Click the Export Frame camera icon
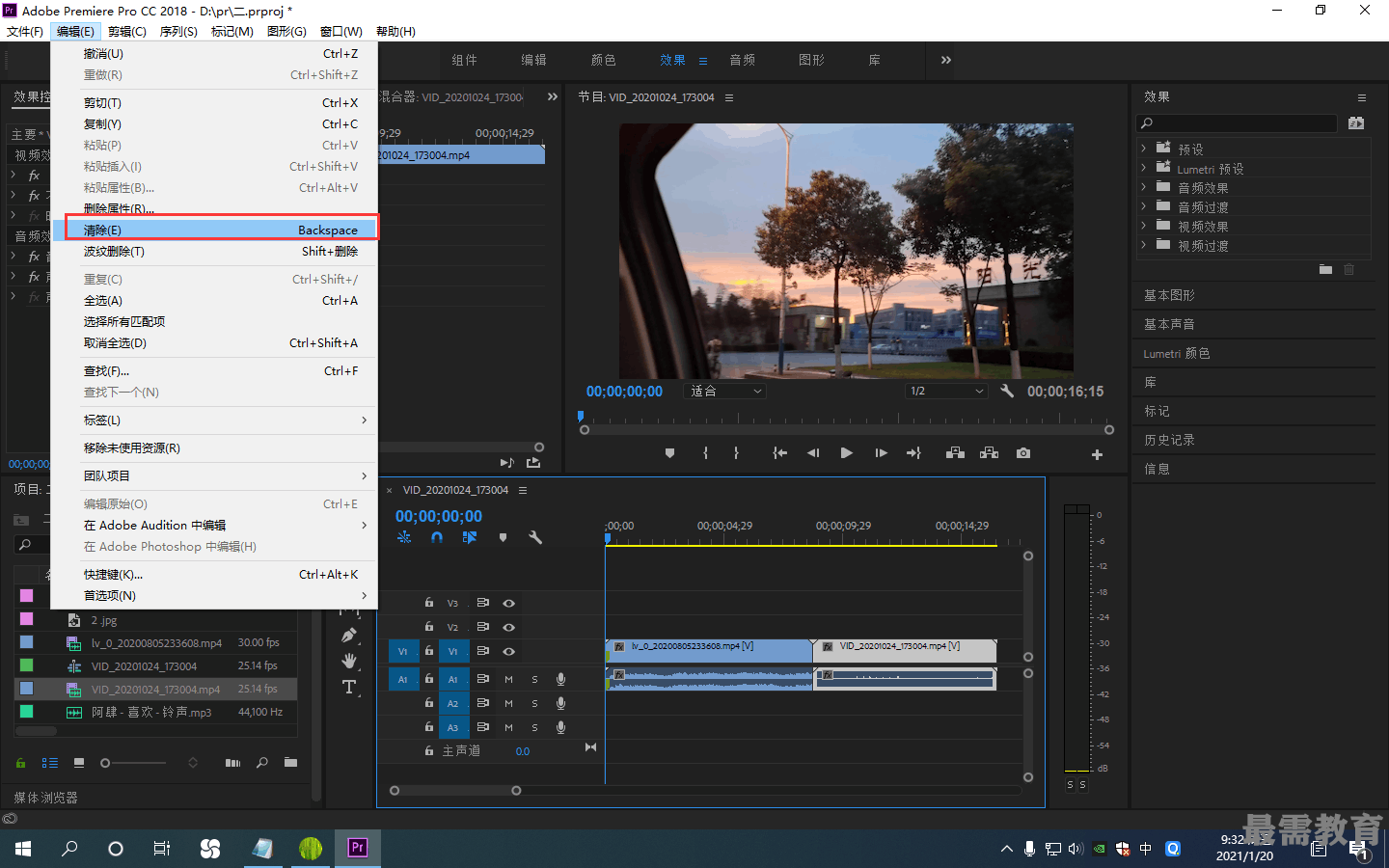The height and width of the screenshot is (868, 1389). (1023, 453)
